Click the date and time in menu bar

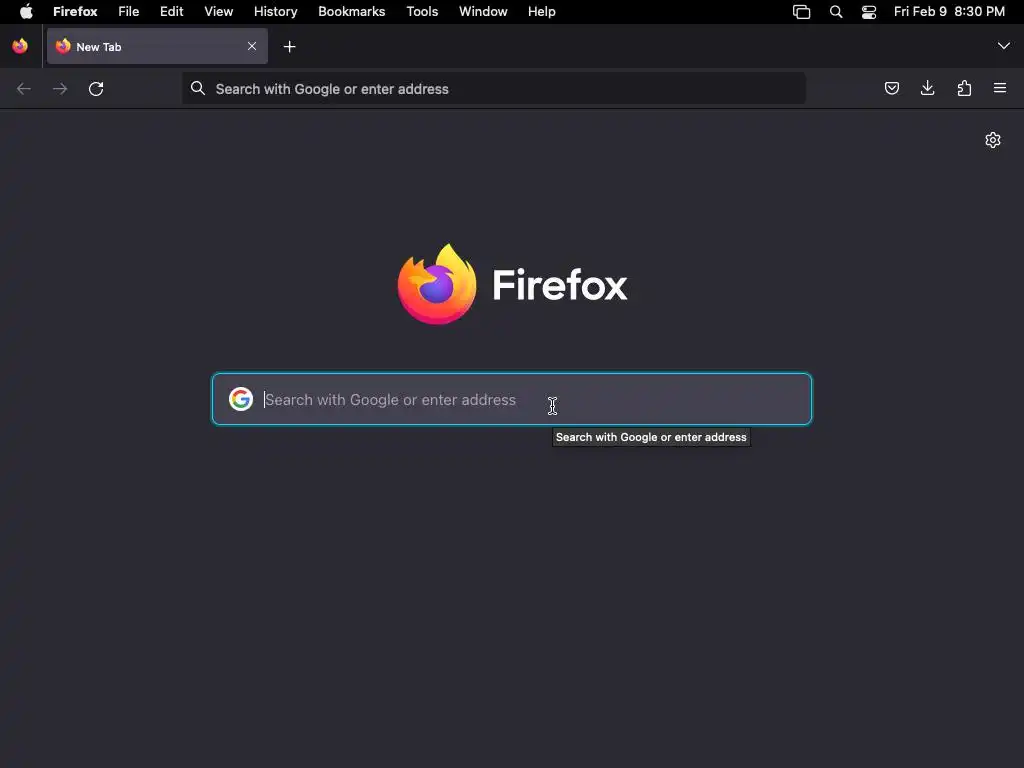tap(950, 11)
